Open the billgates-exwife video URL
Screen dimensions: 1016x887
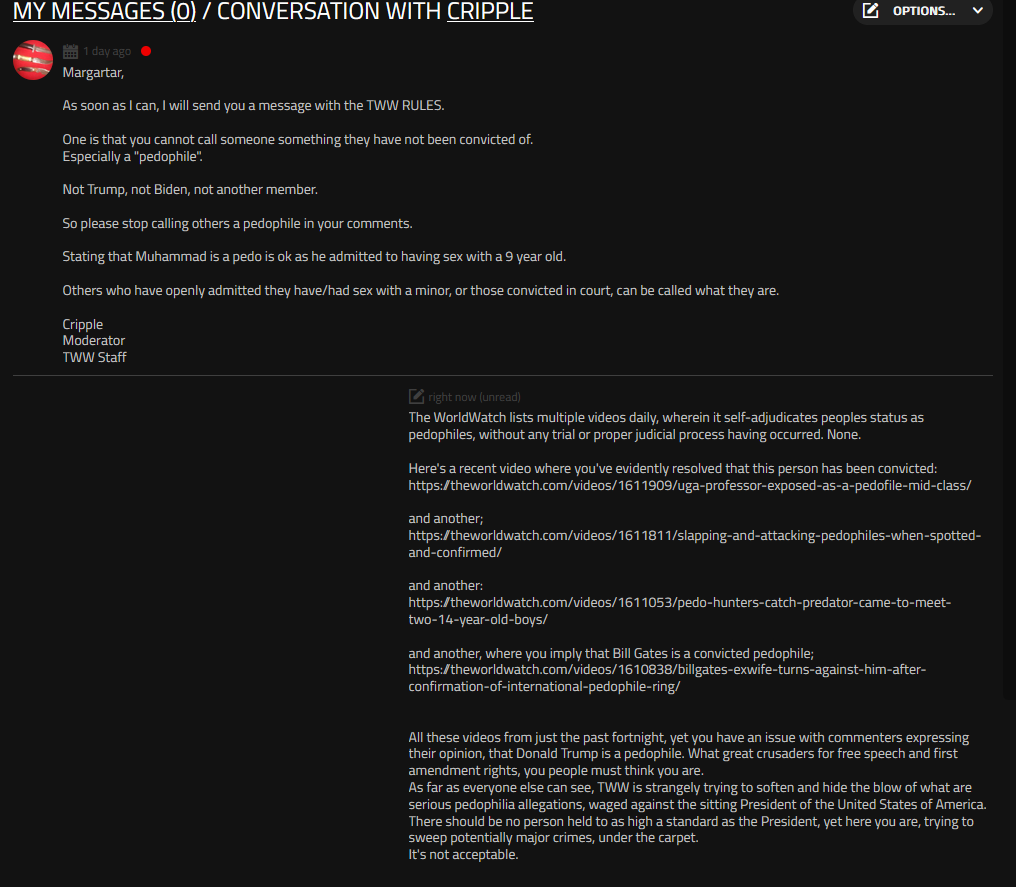667,678
